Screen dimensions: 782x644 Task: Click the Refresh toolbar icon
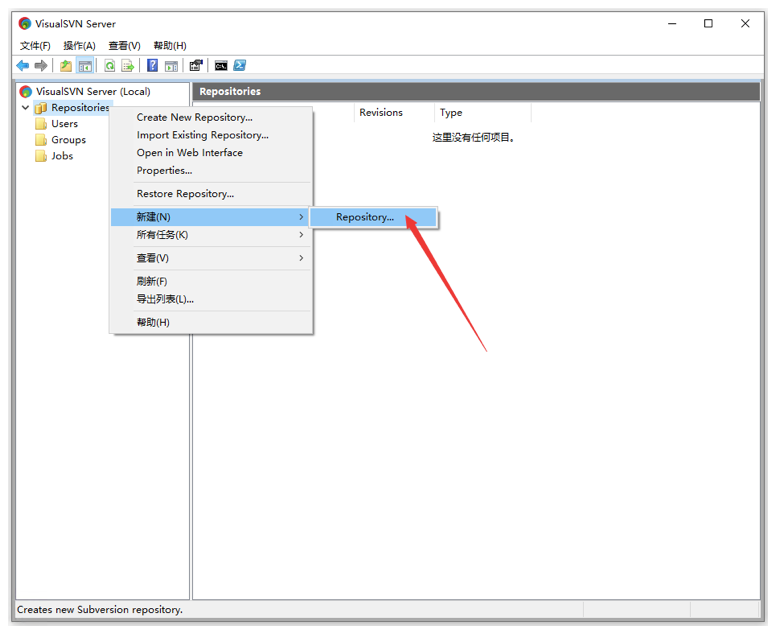tap(110, 66)
